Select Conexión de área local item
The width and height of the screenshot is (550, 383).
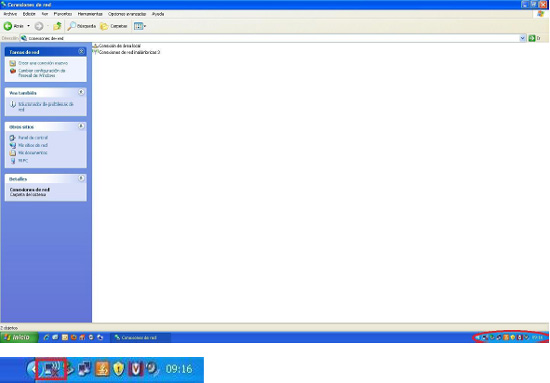[116, 46]
